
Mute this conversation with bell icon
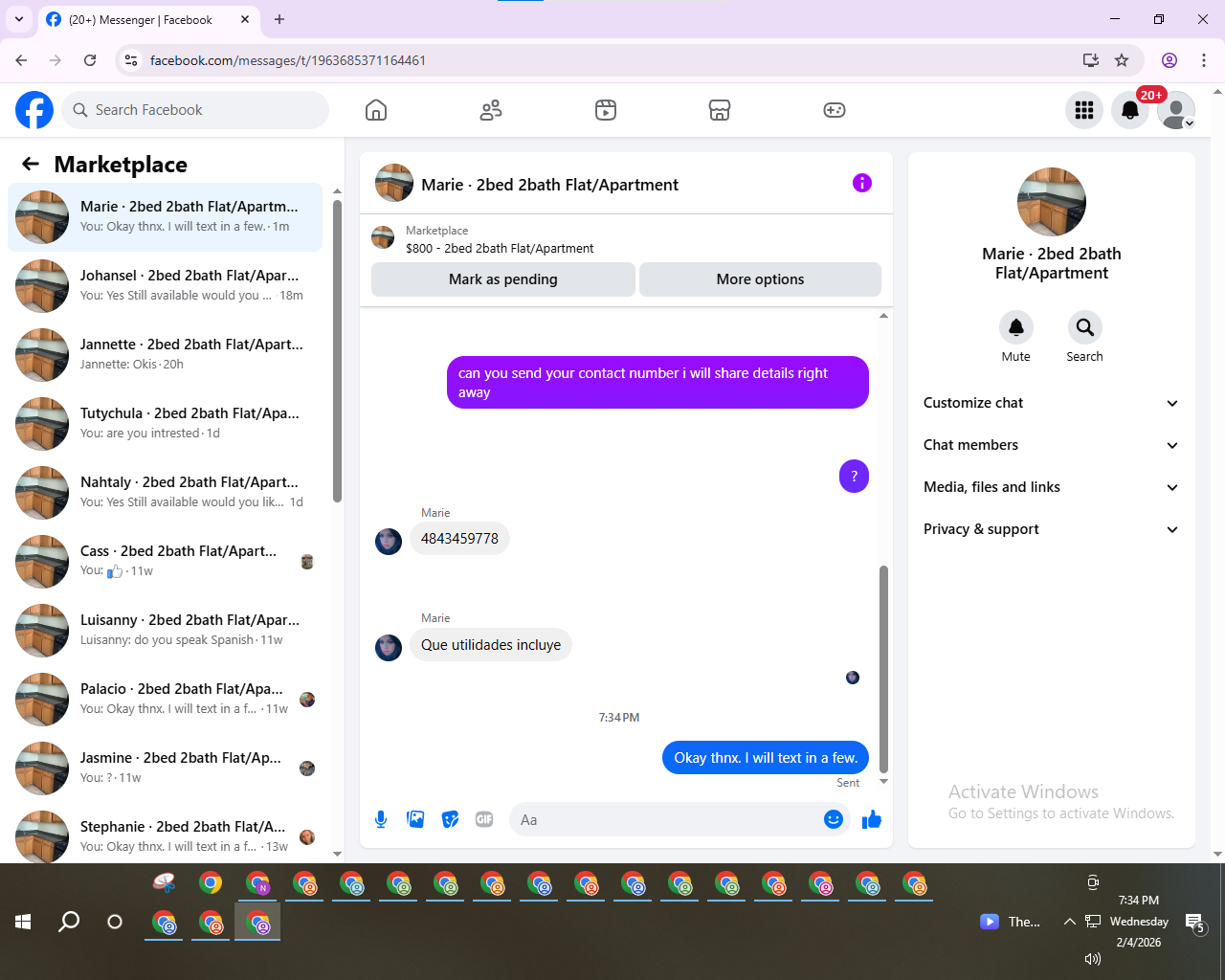click(x=1016, y=327)
